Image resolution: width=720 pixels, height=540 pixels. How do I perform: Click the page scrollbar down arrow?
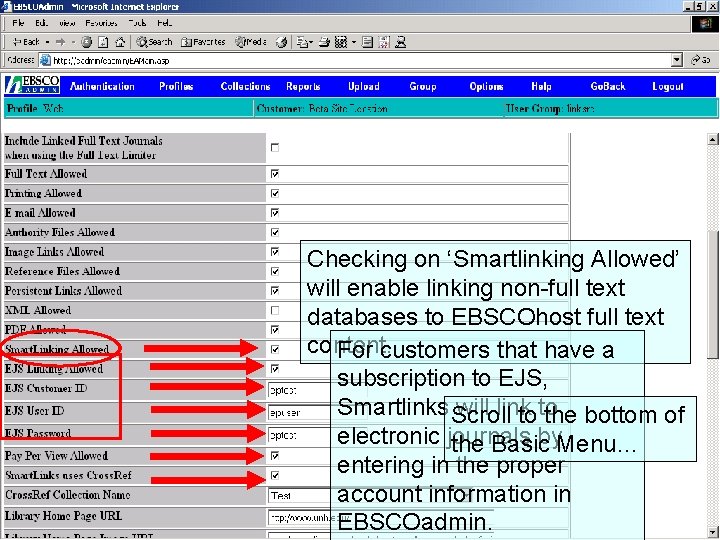[x=712, y=533]
